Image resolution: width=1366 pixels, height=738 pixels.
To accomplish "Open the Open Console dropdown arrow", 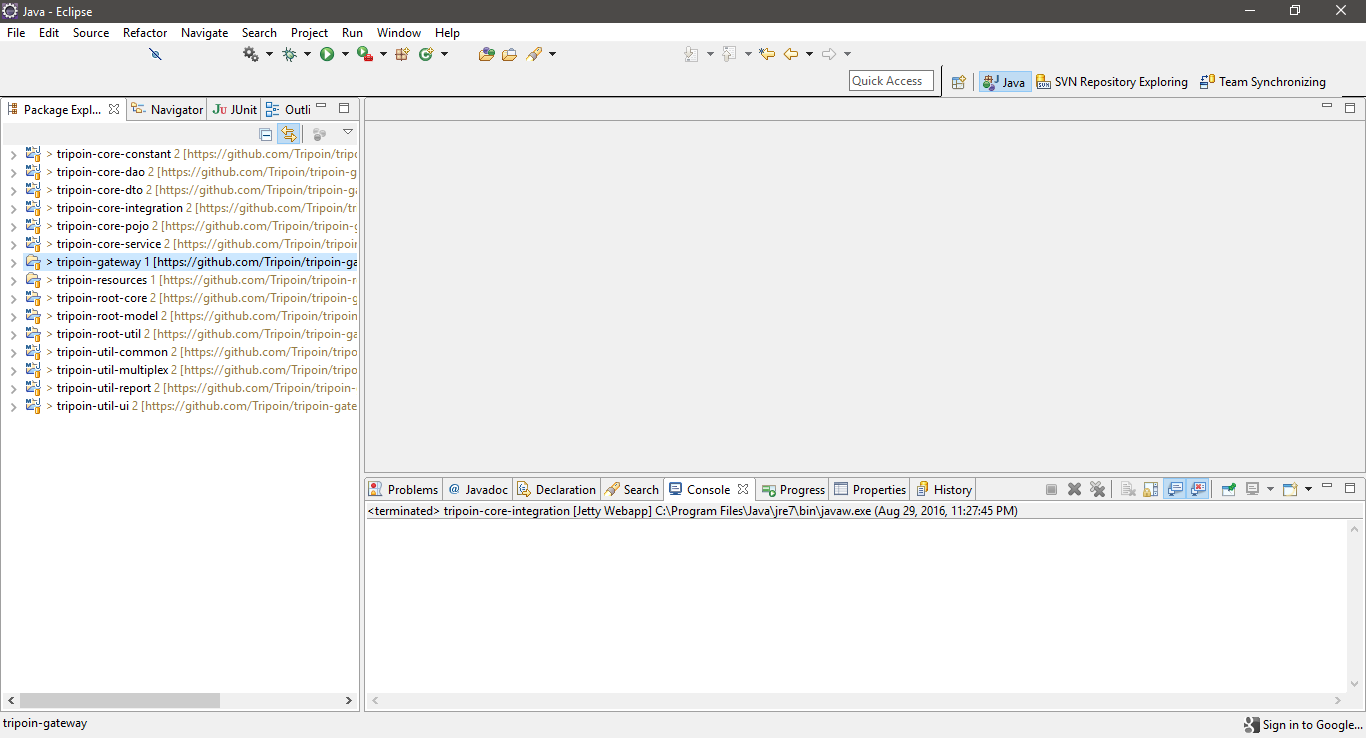I will click(x=1308, y=489).
